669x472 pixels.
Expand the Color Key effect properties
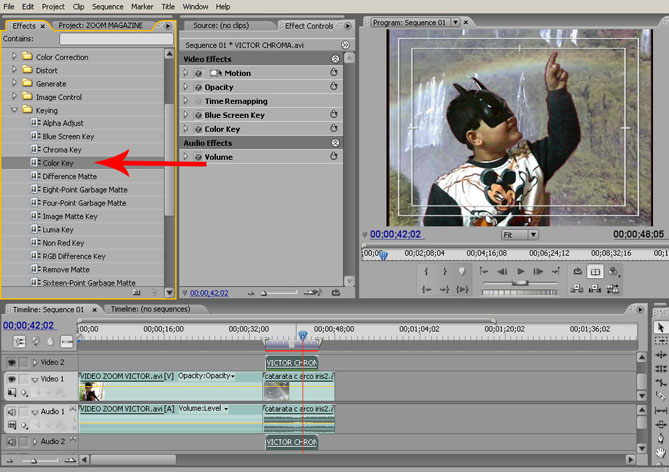point(187,129)
